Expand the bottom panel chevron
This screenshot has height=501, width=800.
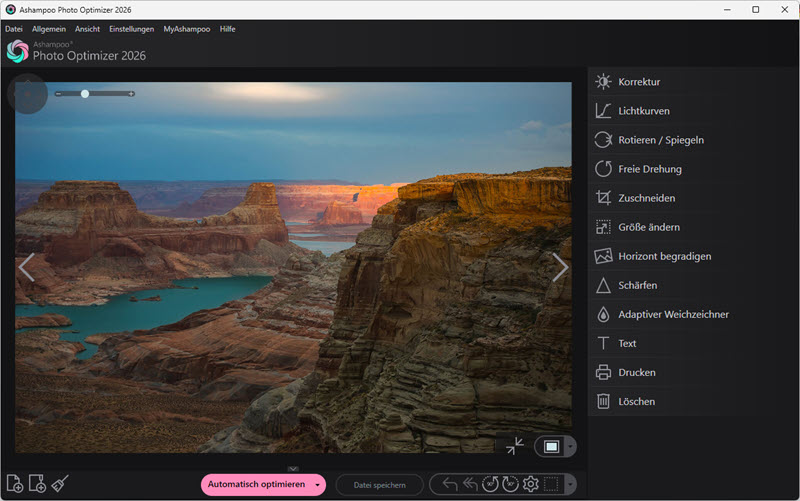click(293, 468)
